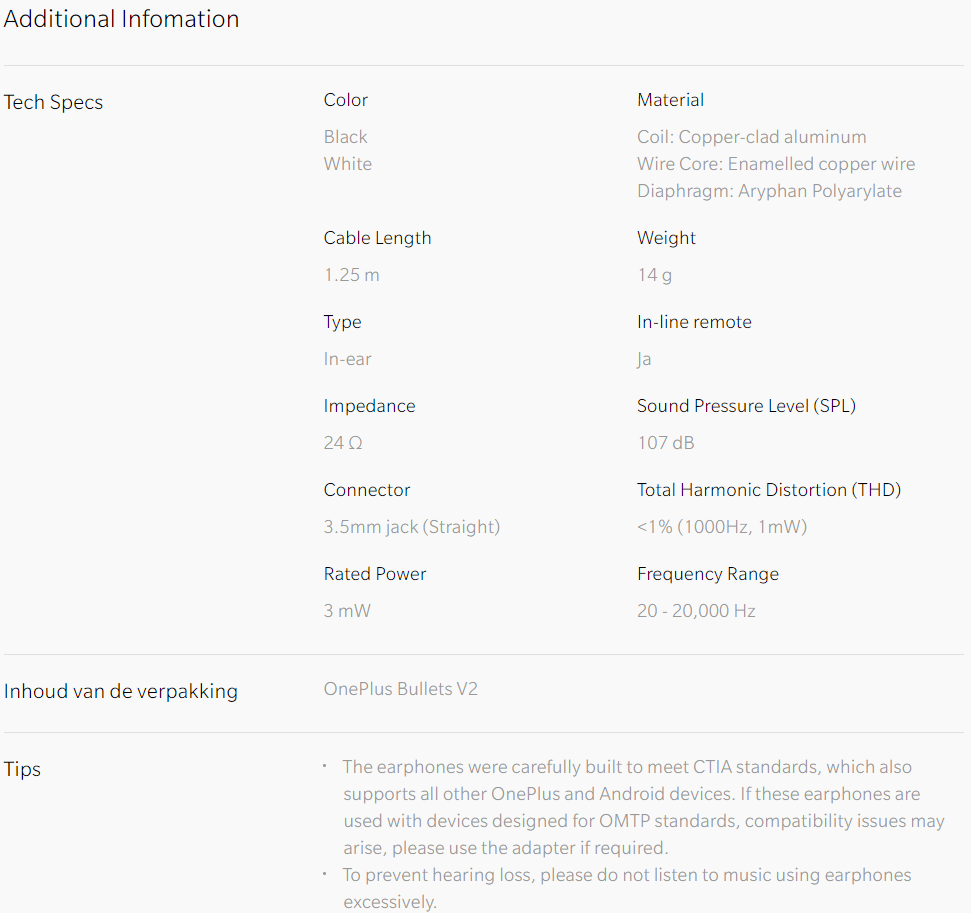
Task: Click the Coil: Copper-clad aluminum text
Action: tap(751, 137)
